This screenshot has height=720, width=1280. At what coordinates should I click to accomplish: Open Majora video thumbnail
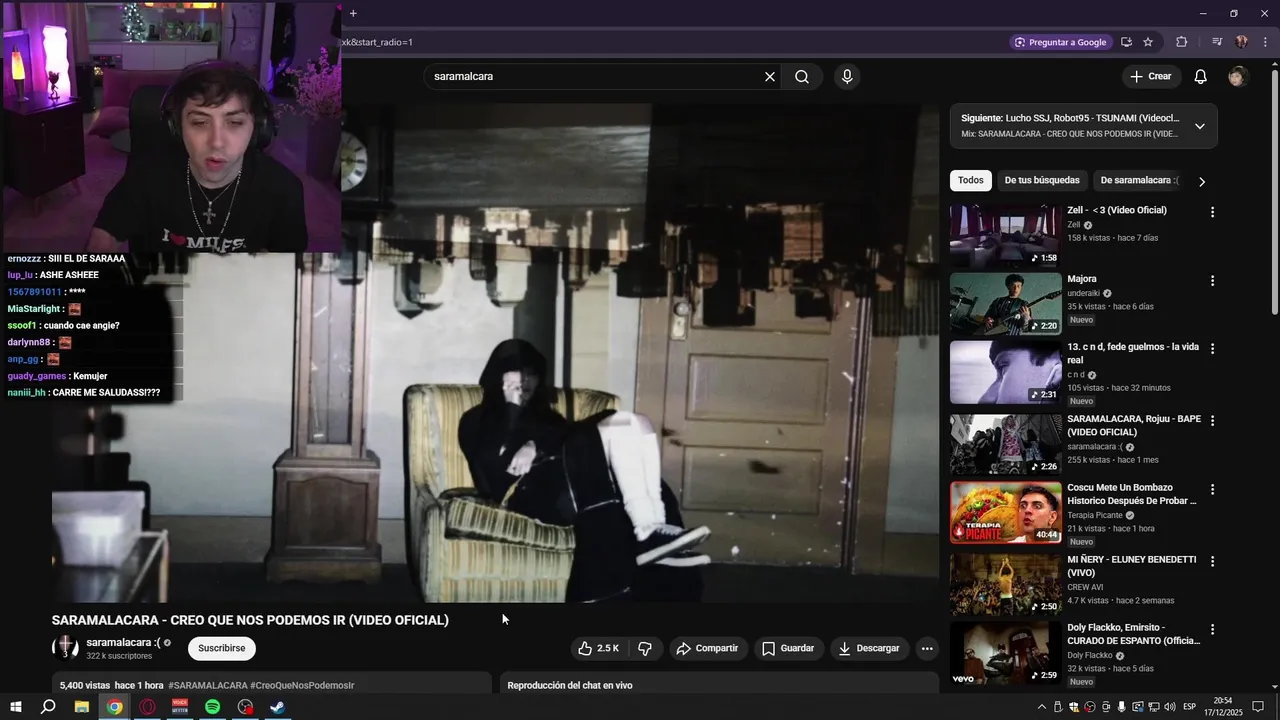point(1005,304)
